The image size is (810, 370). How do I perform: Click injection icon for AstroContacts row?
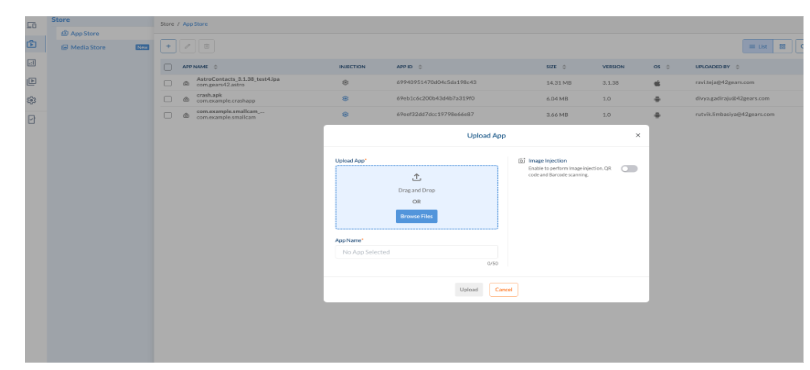pyautogui.click(x=345, y=82)
